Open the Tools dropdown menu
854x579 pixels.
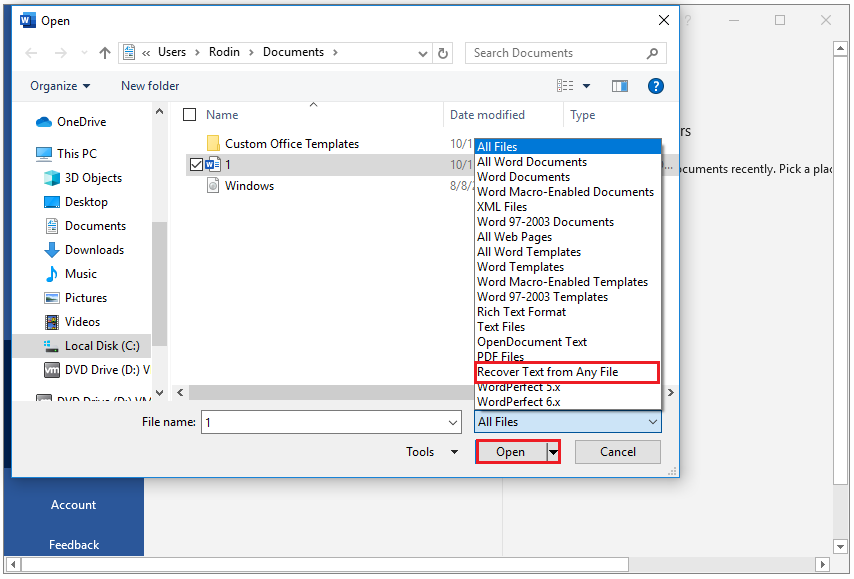pyautogui.click(x=431, y=452)
